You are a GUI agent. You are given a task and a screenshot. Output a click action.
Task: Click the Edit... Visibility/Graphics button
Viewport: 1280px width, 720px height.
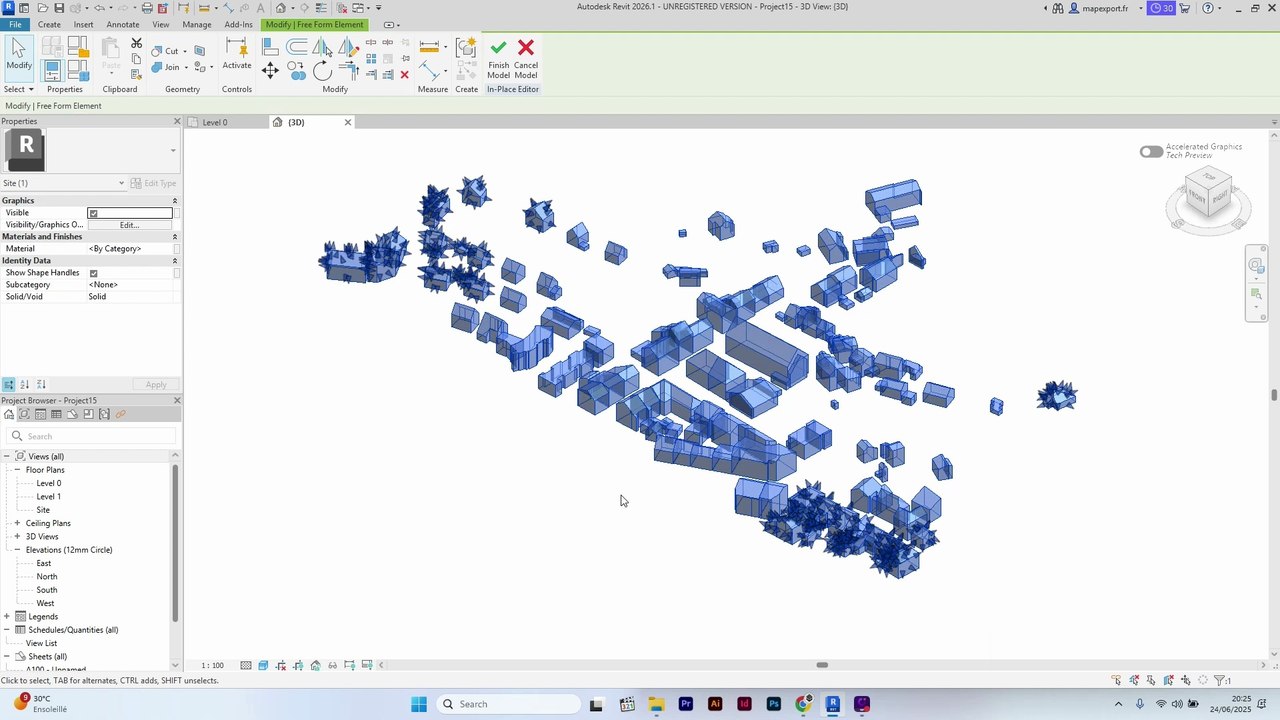[x=129, y=225]
